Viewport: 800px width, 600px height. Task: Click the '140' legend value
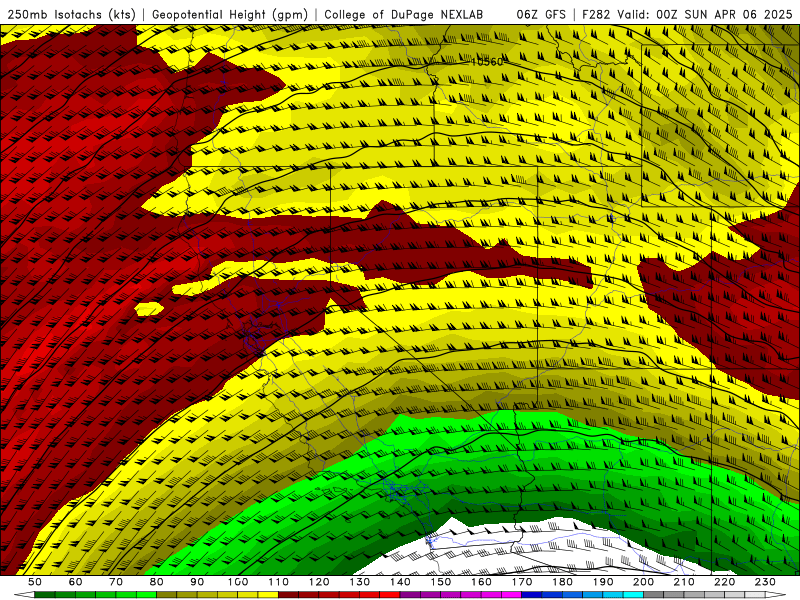click(x=400, y=582)
